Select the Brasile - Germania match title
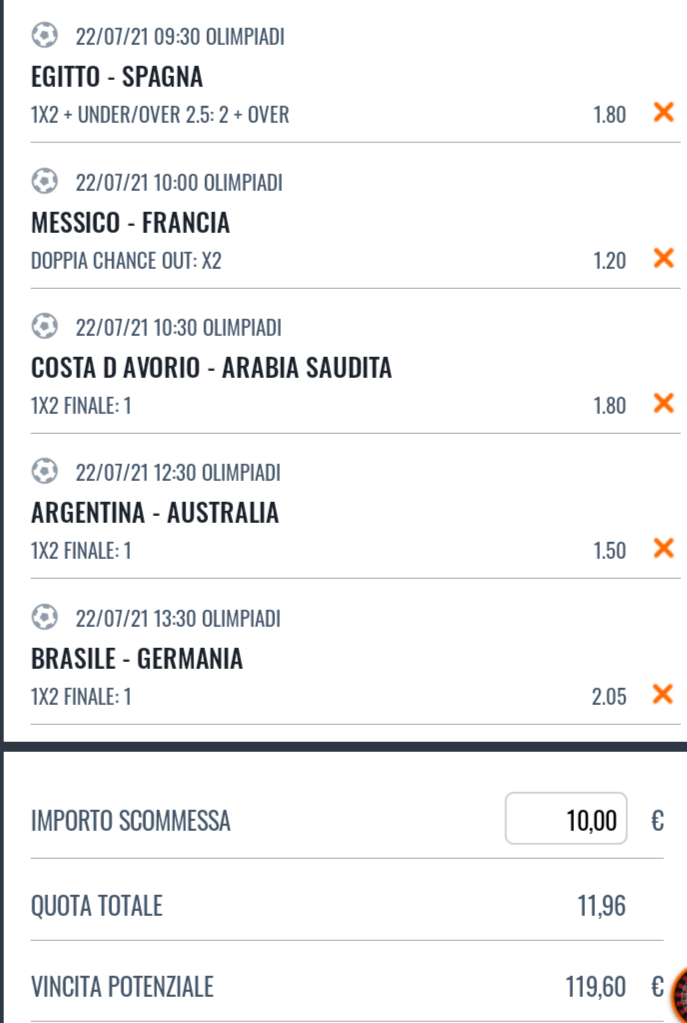 click(137, 659)
